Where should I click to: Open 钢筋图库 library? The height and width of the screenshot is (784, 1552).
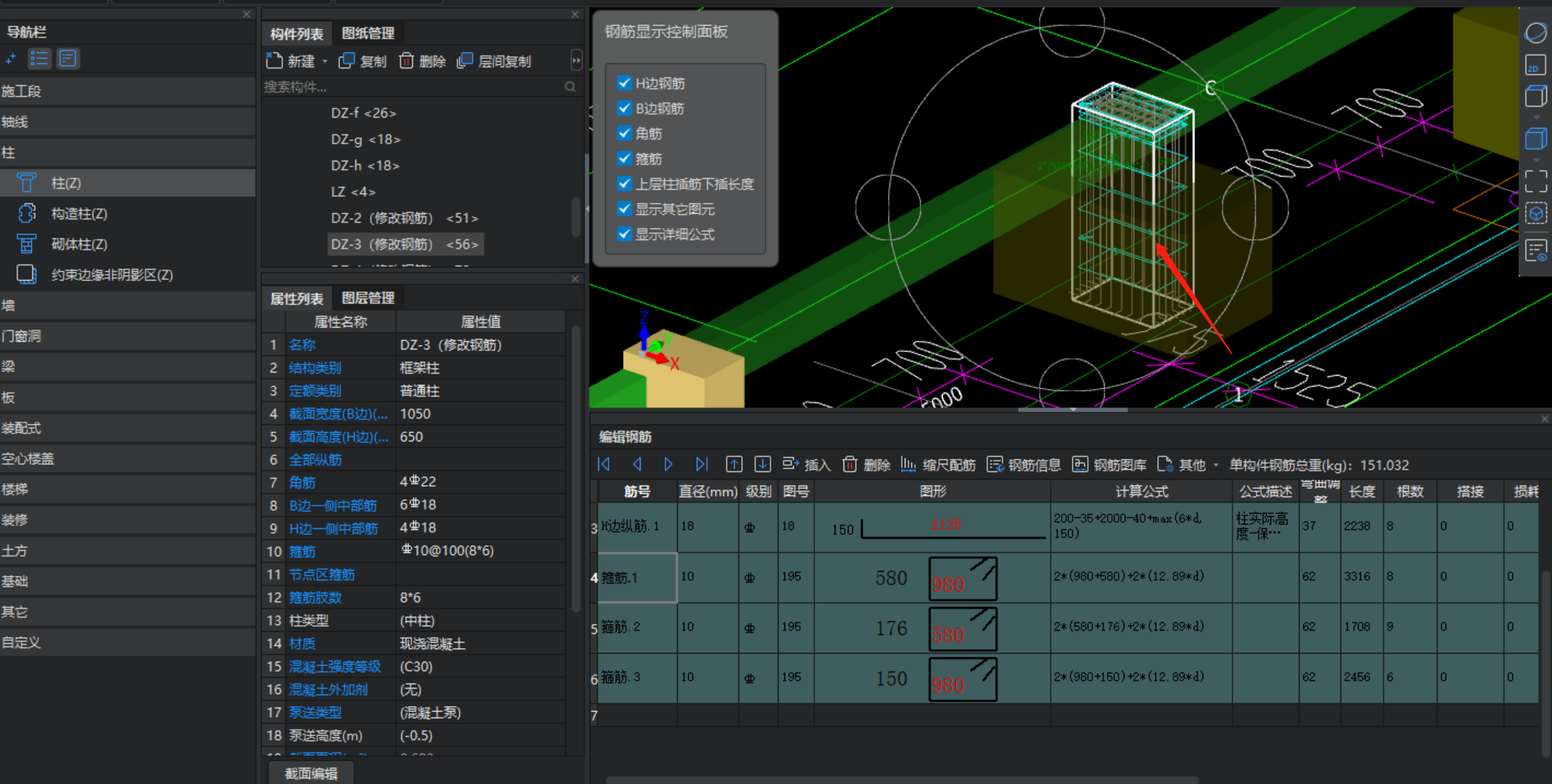click(x=1109, y=465)
